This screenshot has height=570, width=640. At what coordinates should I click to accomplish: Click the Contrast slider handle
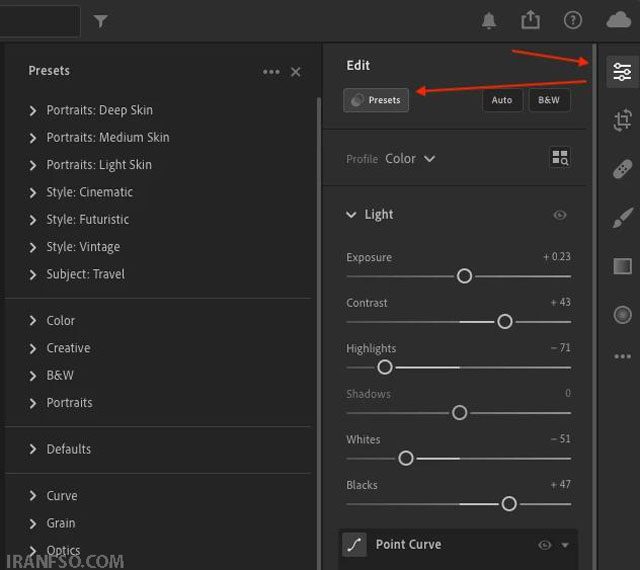pyautogui.click(x=505, y=322)
